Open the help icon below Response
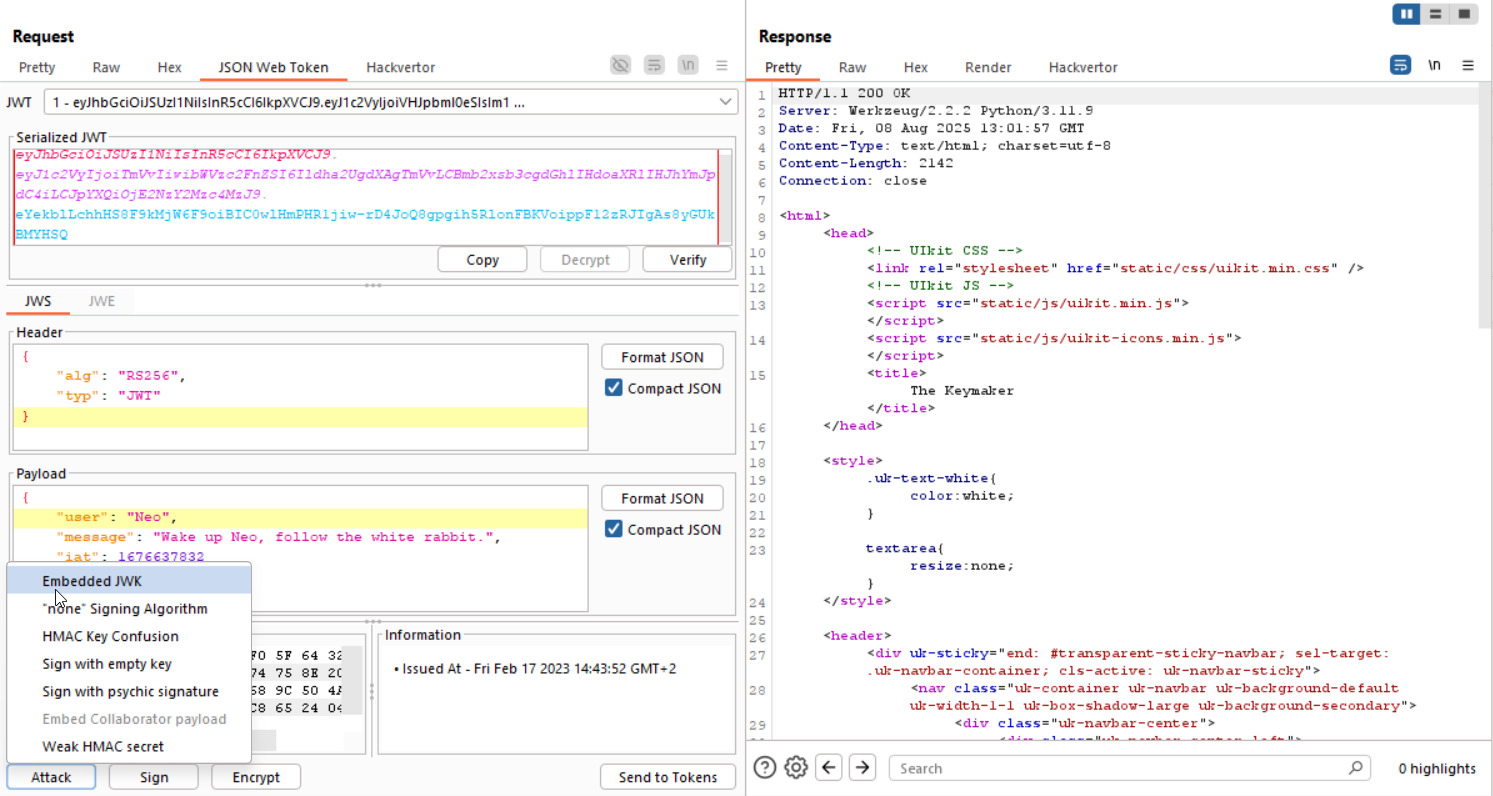Screen dimensions: 1493x796 765,768
